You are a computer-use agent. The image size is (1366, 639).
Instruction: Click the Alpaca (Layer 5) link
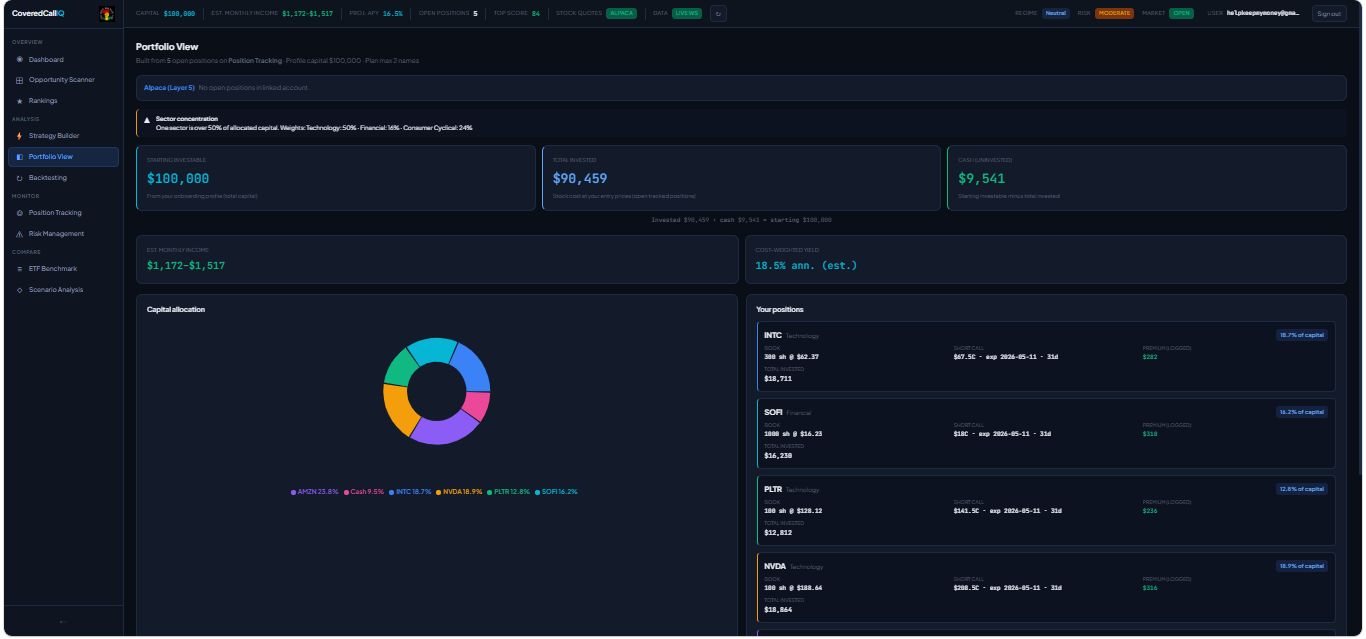169,88
